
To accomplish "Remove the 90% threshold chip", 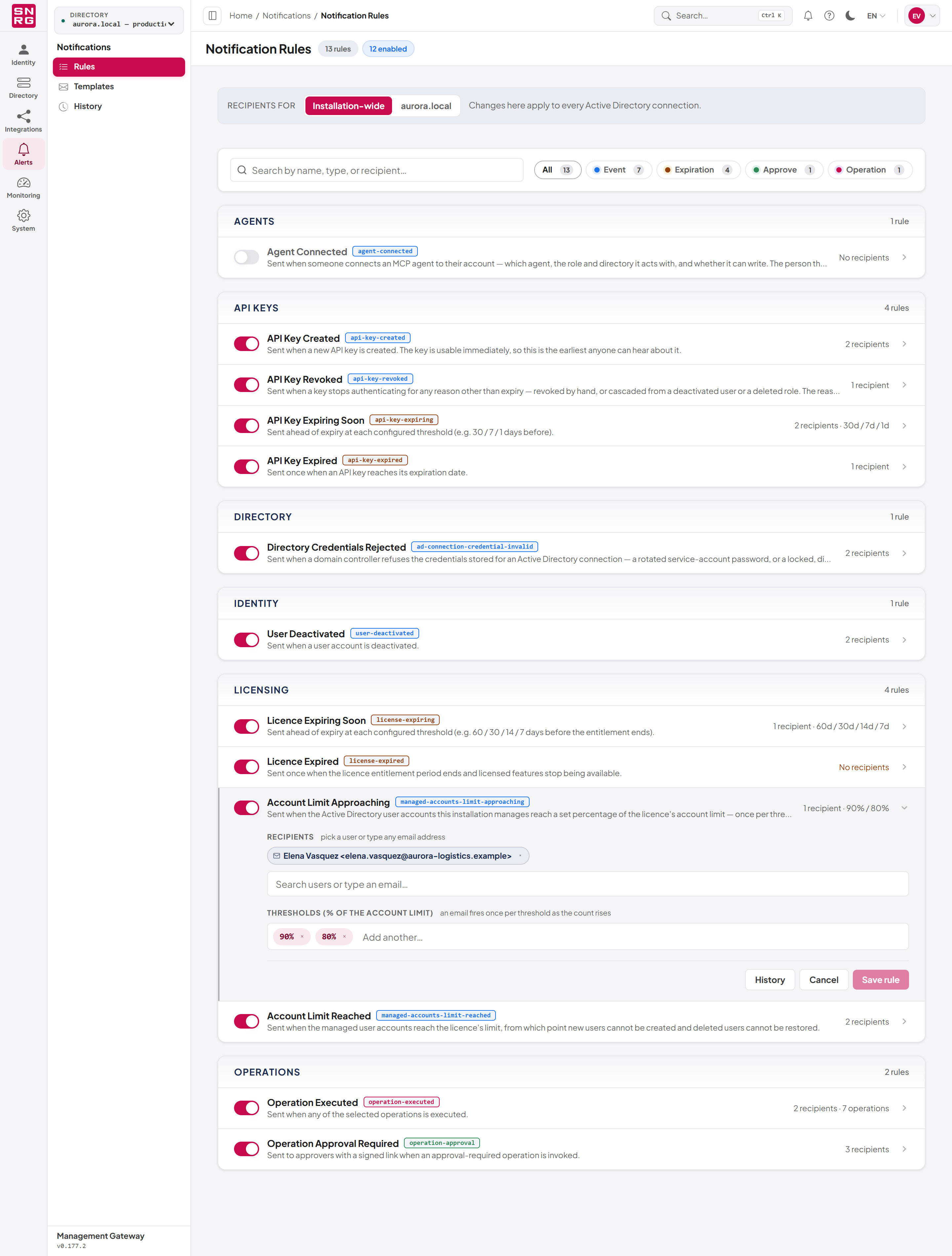I will pyautogui.click(x=302, y=937).
